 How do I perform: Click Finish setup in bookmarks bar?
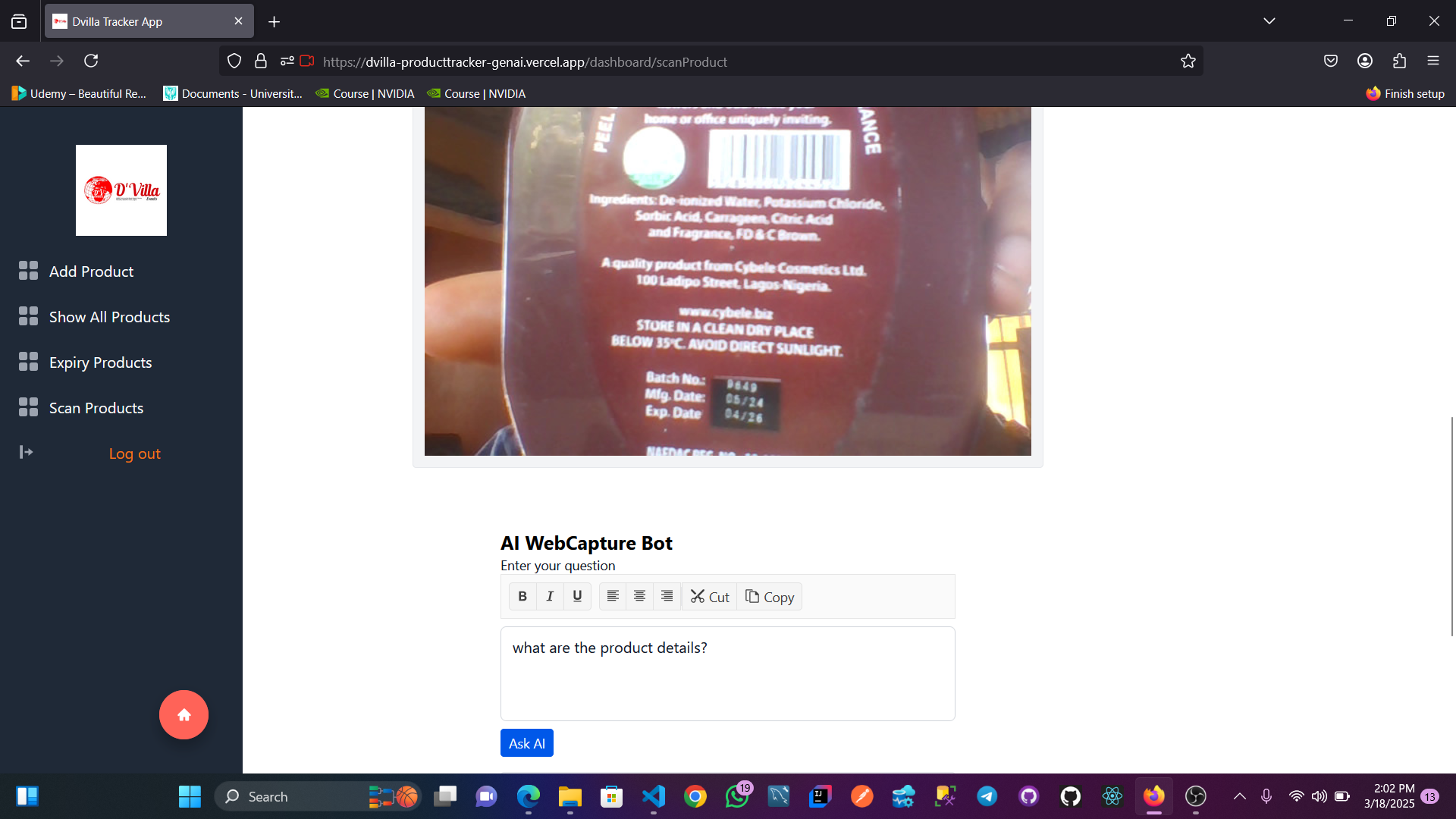click(1405, 94)
